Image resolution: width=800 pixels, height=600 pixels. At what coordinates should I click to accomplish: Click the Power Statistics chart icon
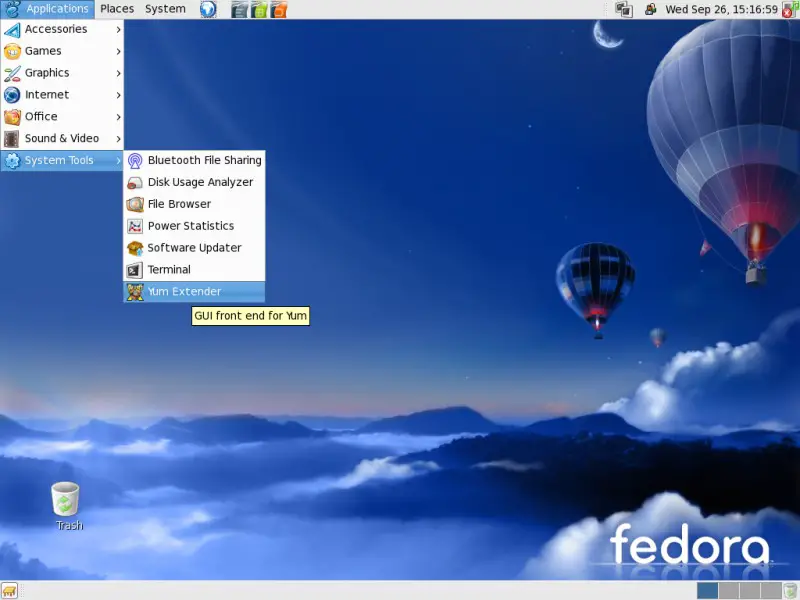(135, 226)
